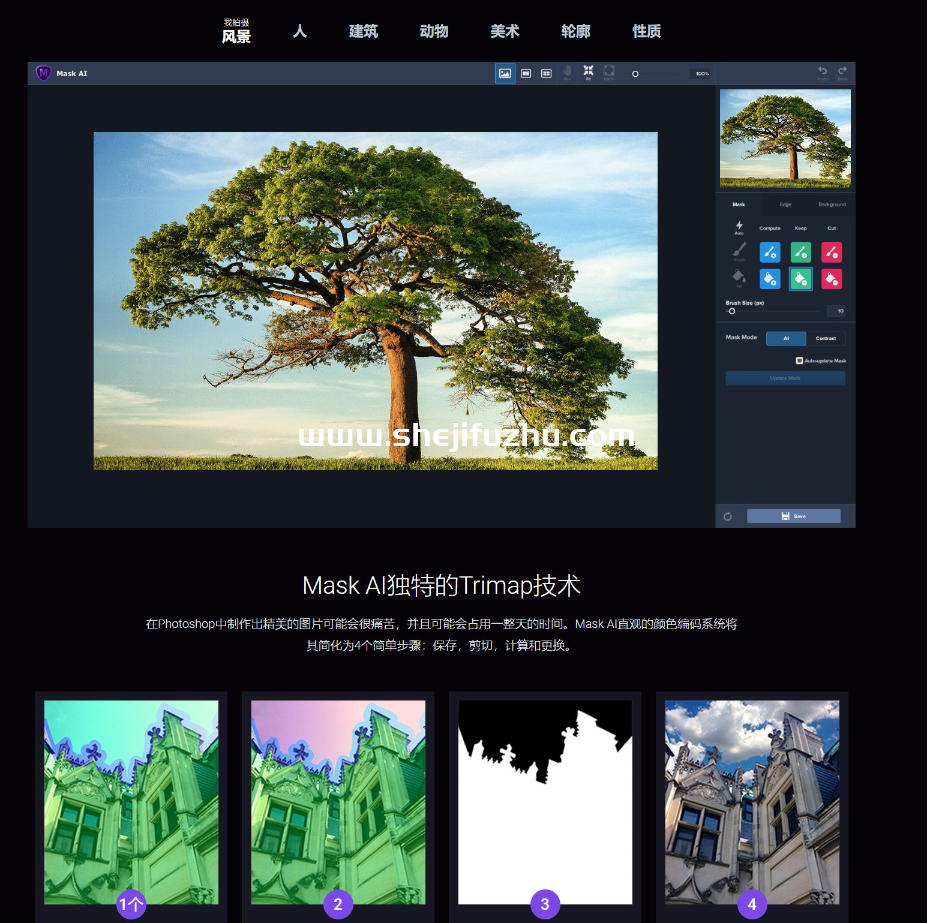Click the Auto lightning bolt tool
929x923 pixels.
739,227
